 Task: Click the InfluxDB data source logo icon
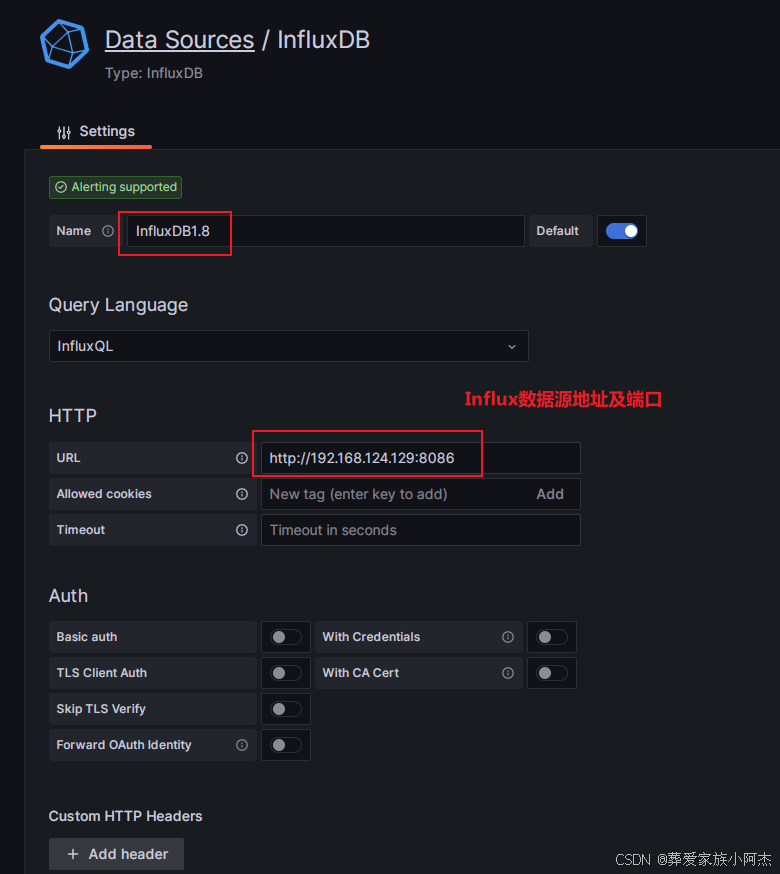(x=64, y=44)
